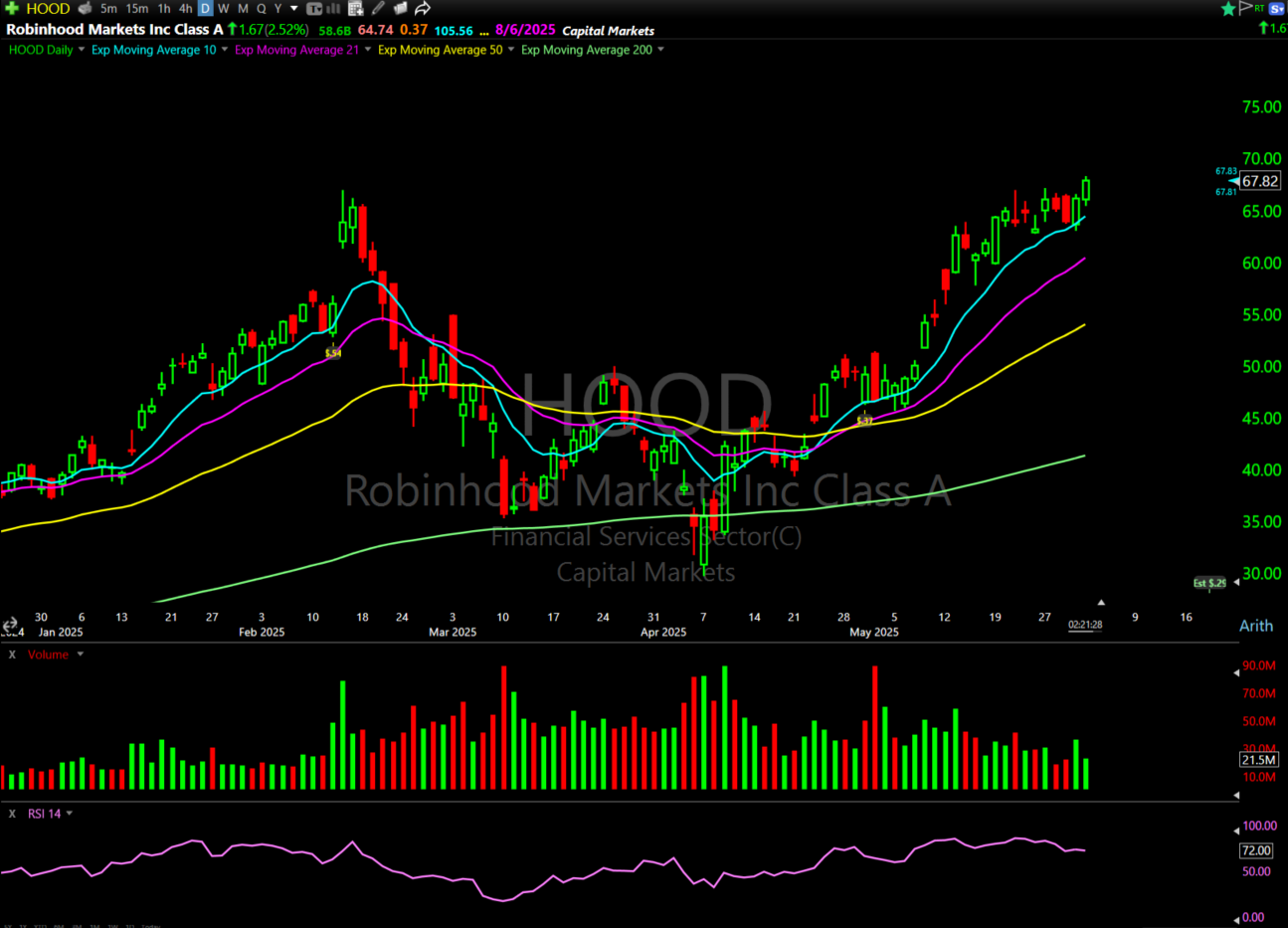Switch to the 1h timeframe
1288x928 pixels.
coord(164,8)
